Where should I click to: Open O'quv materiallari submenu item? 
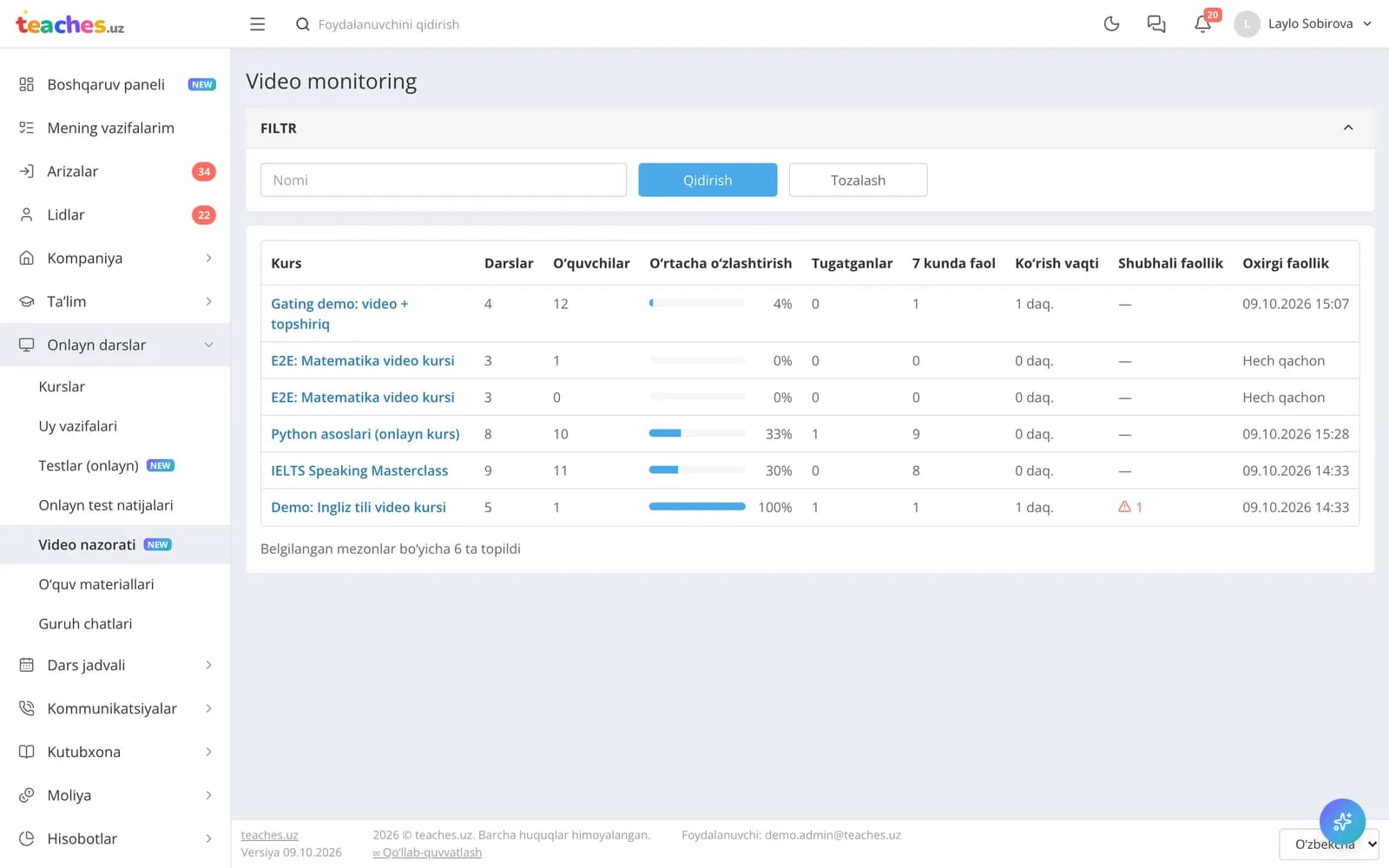coord(96,584)
